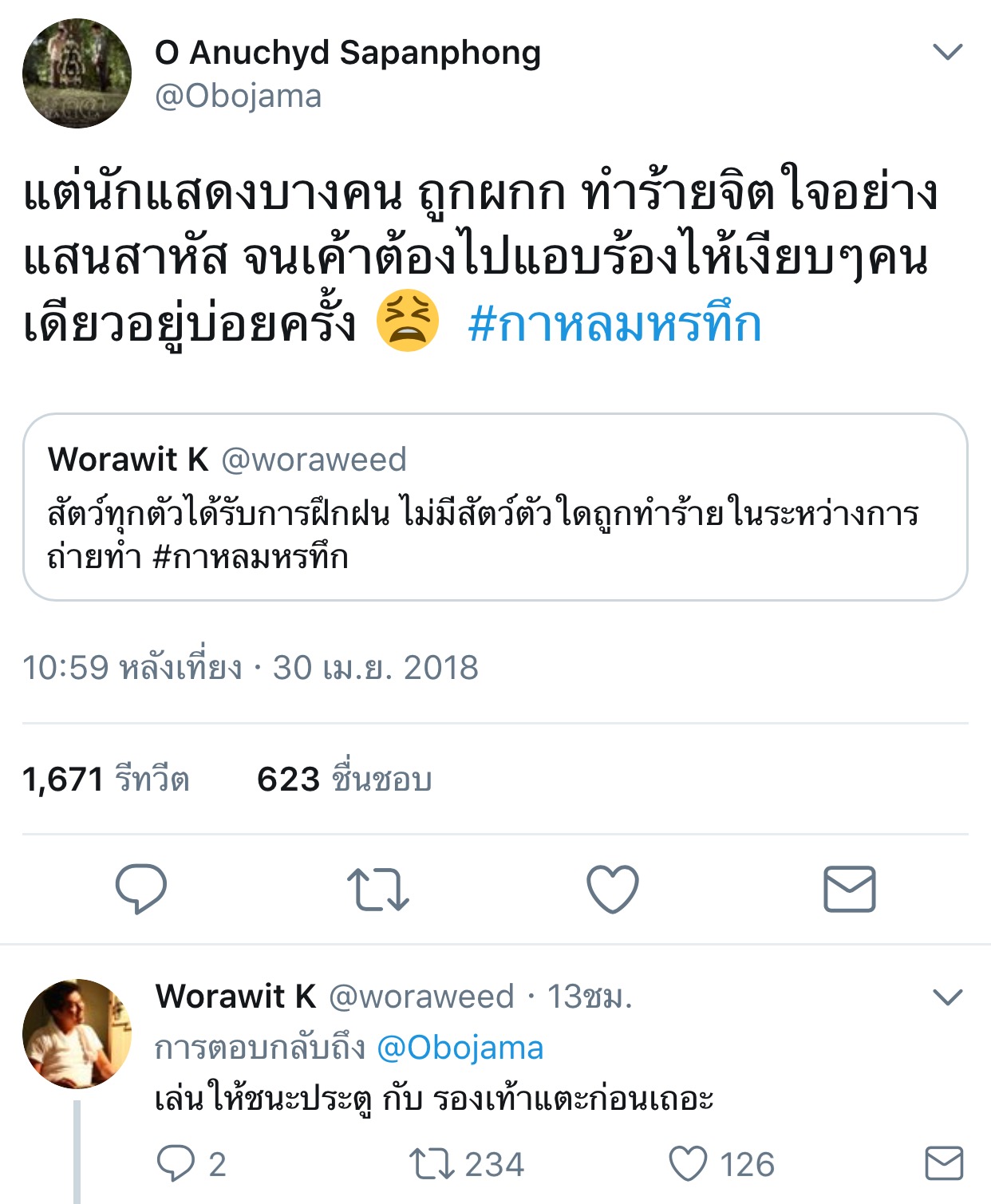Reply to Worawit K's tweet icon
This screenshot has height=1204, width=991.
tap(176, 1164)
